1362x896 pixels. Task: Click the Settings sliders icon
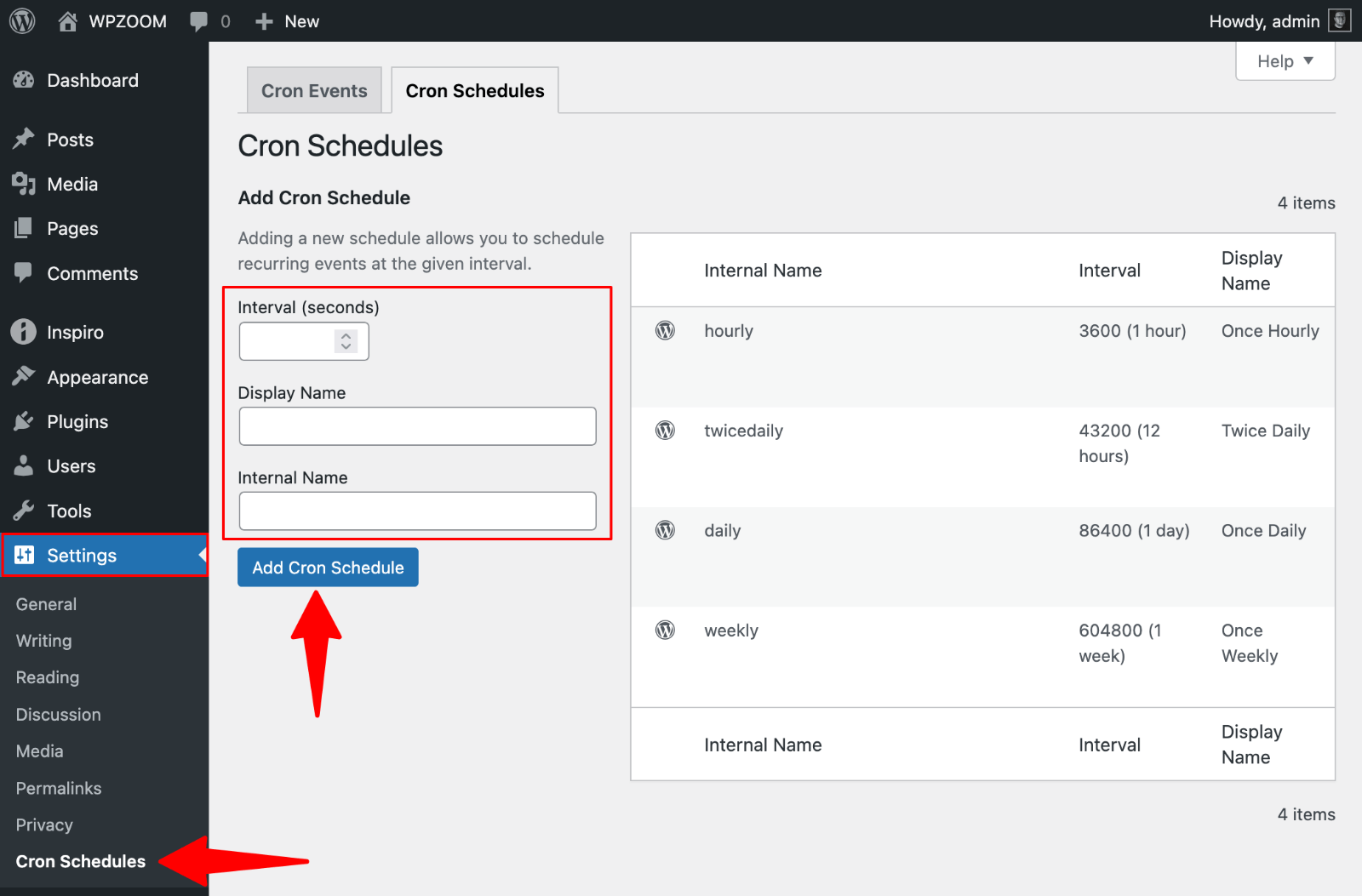[24, 555]
